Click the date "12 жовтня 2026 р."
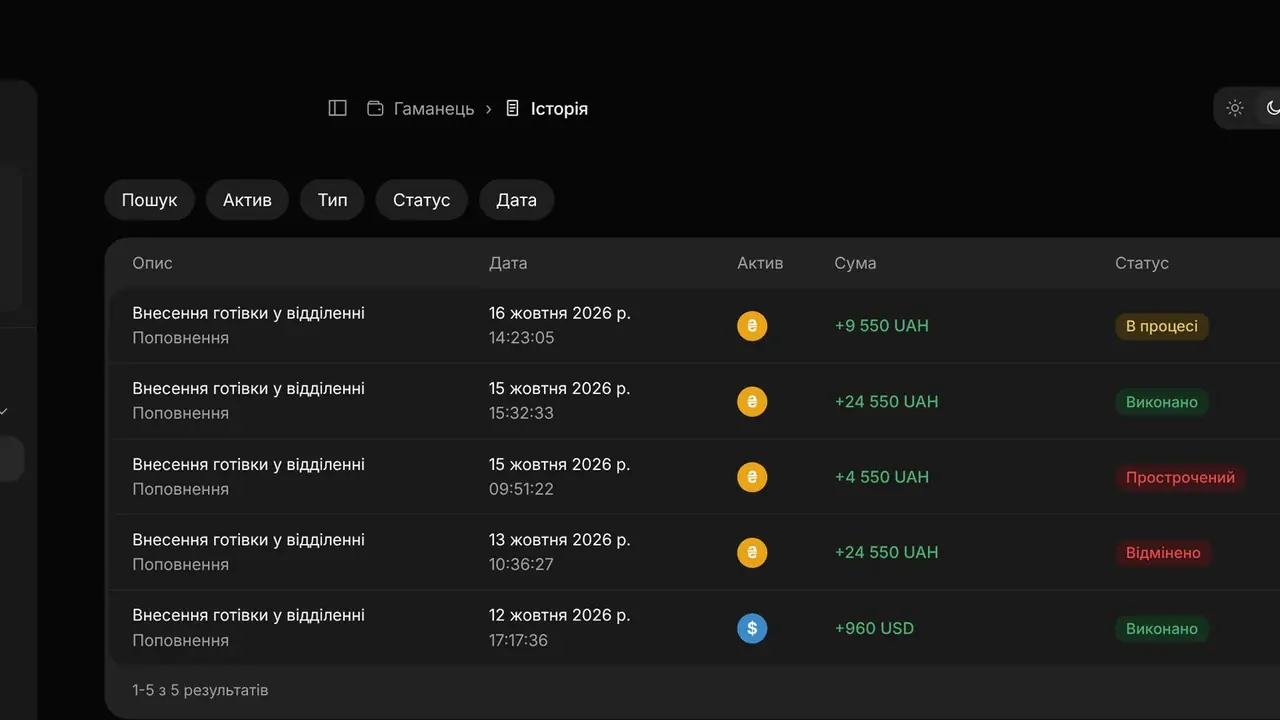This screenshot has height=720, width=1280. 560,615
